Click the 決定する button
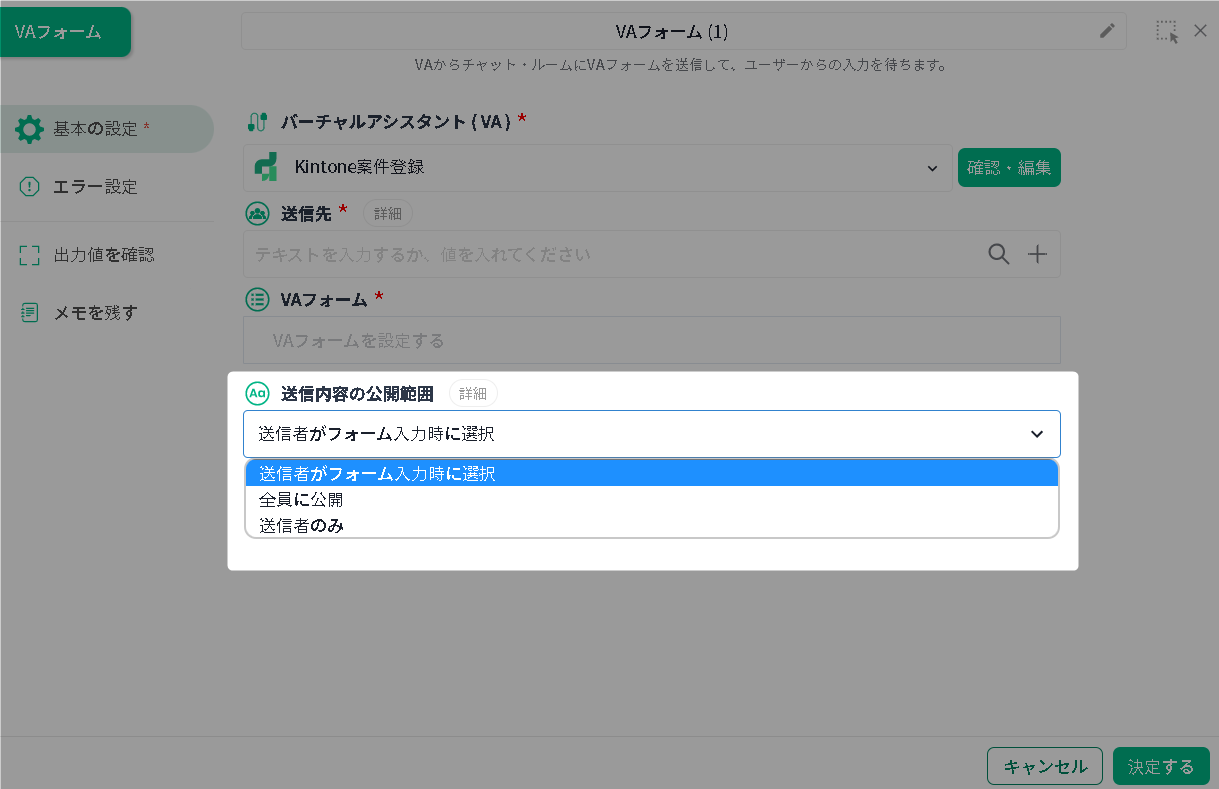This screenshot has height=789, width=1219. pos(1161,766)
